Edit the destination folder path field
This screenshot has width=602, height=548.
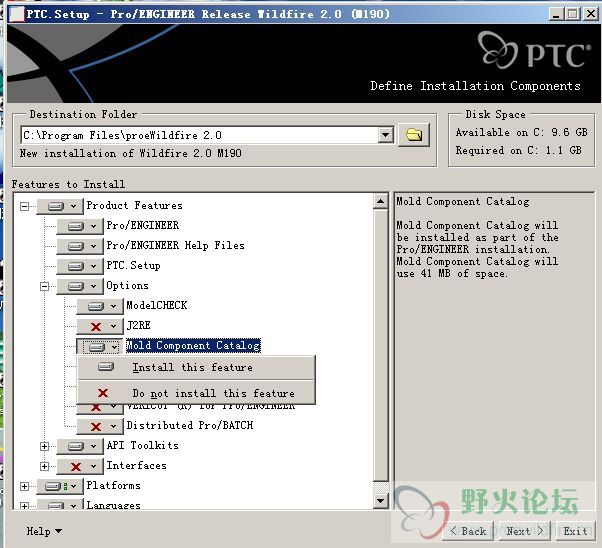pos(199,135)
